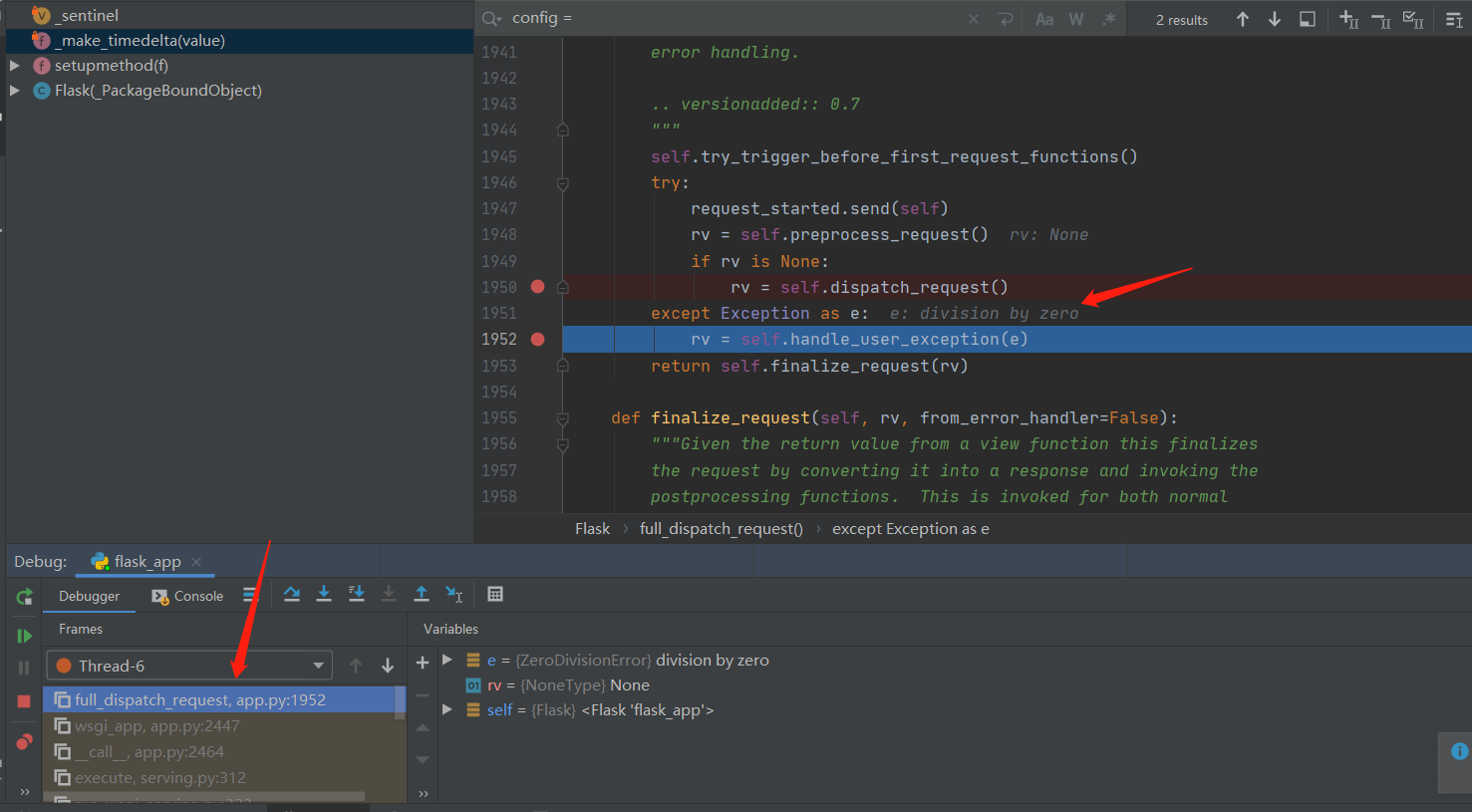
Task: Select the Debugger tab
Action: [89, 596]
